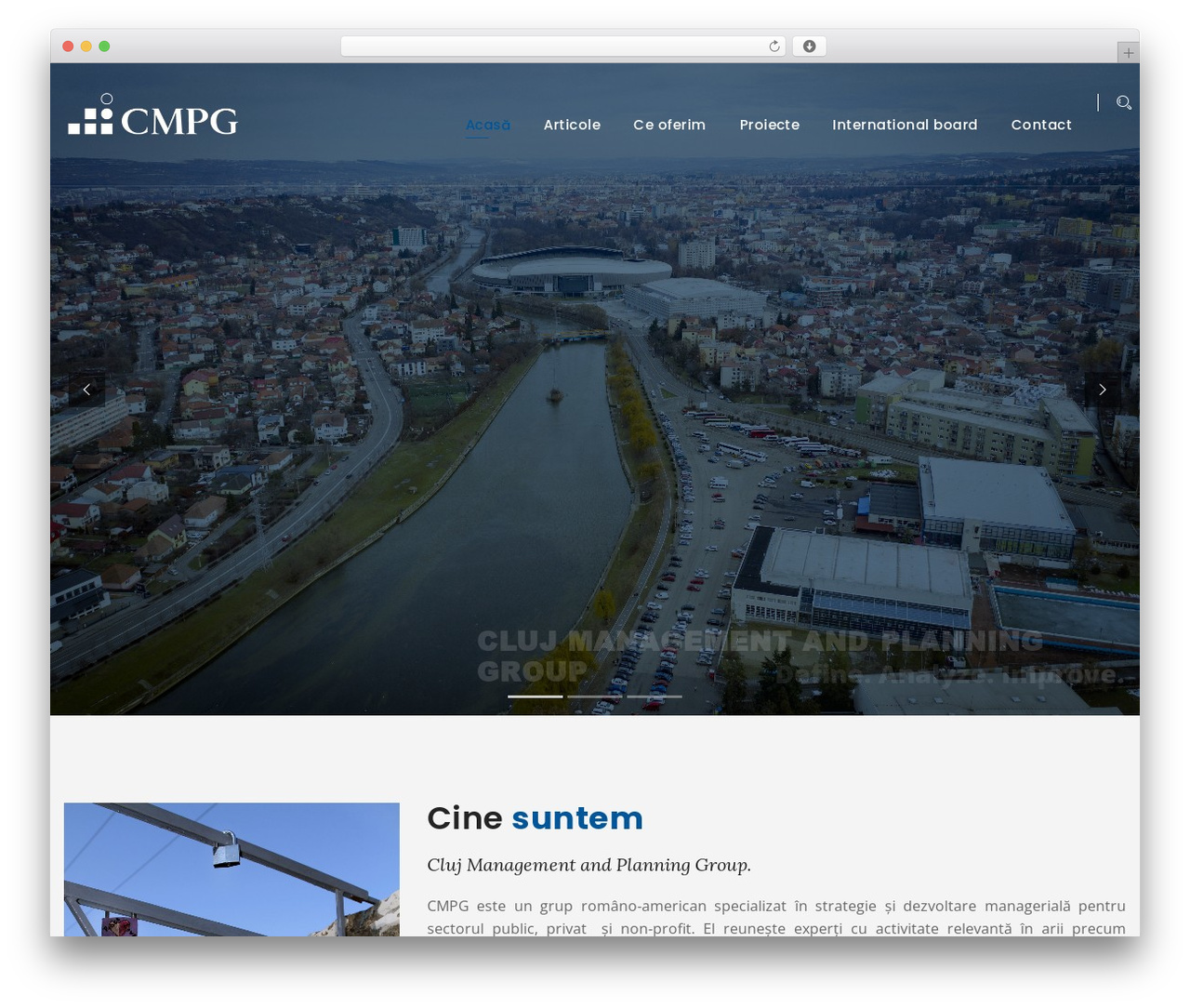The width and height of the screenshot is (1190, 1008).
Task: Open the Ce oferim menu item
Action: (669, 125)
